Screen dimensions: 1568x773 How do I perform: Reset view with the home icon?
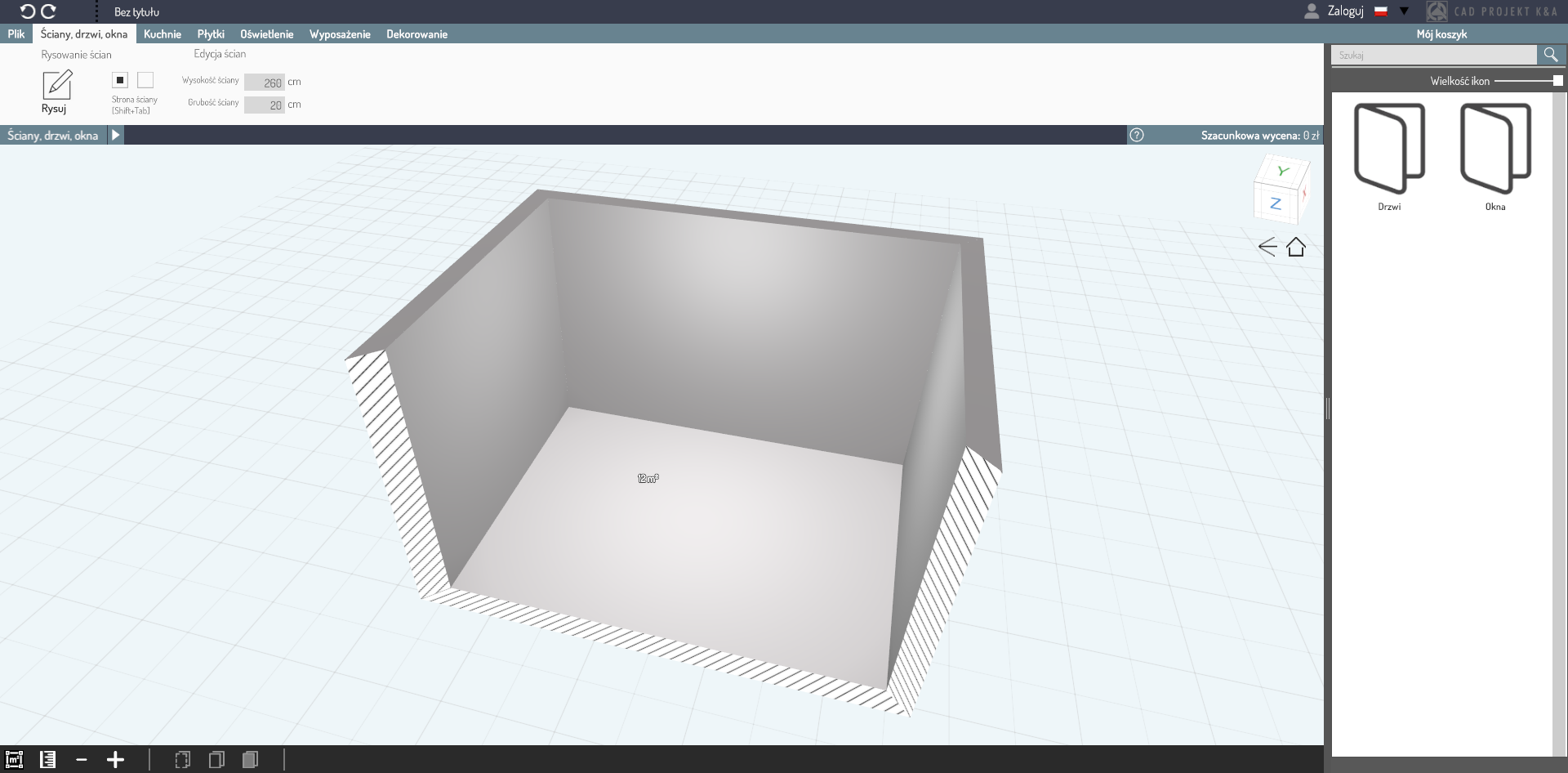(x=1296, y=247)
